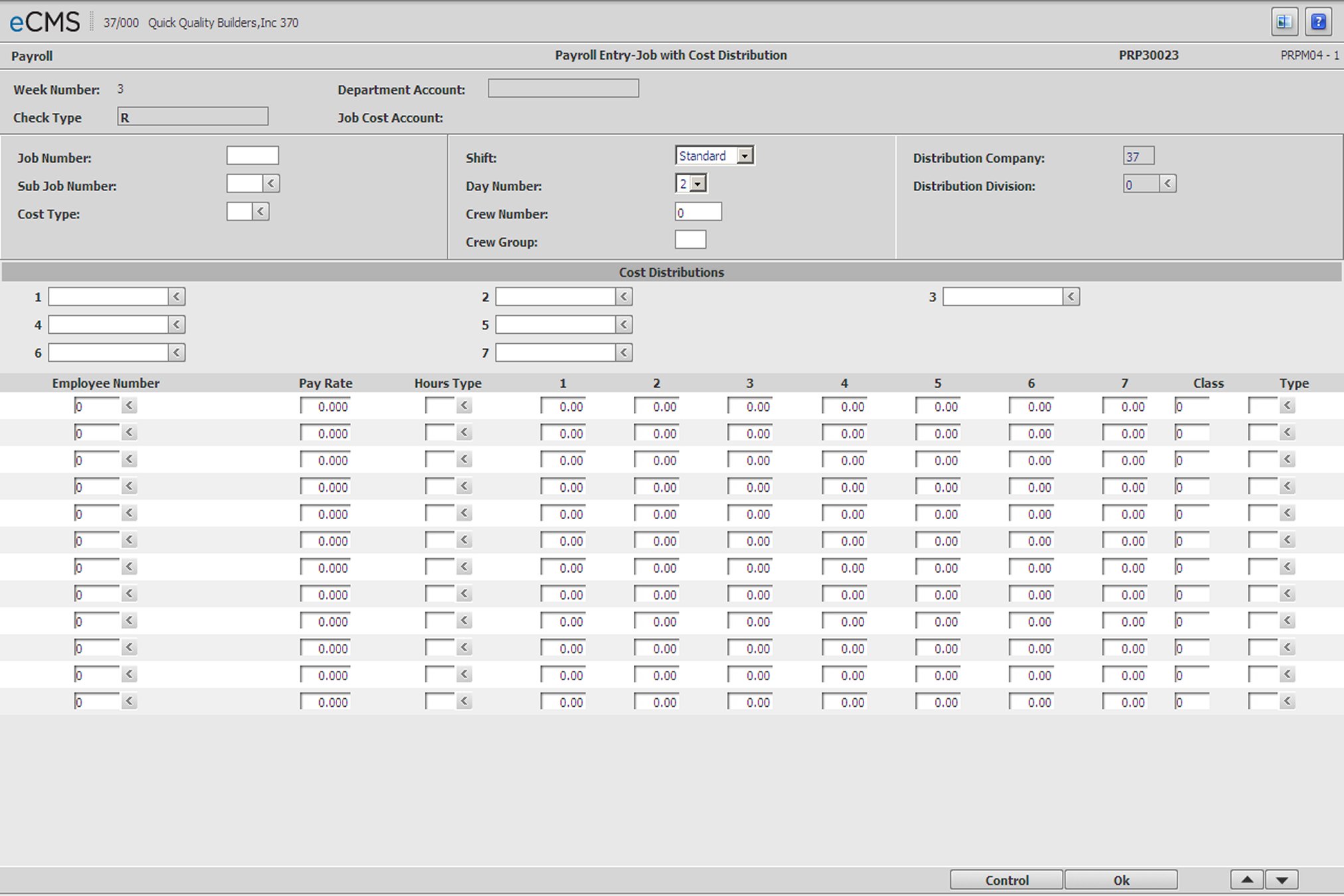Click the Payroll module label
Image resolution: width=1344 pixels, height=896 pixels.
(x=32, y=56)
